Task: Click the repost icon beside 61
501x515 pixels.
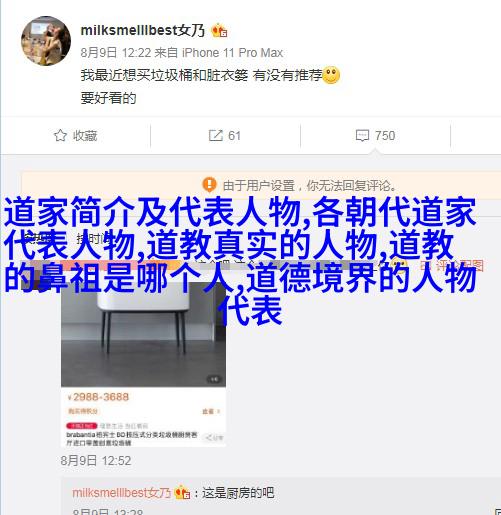Action: coord(216,135)
